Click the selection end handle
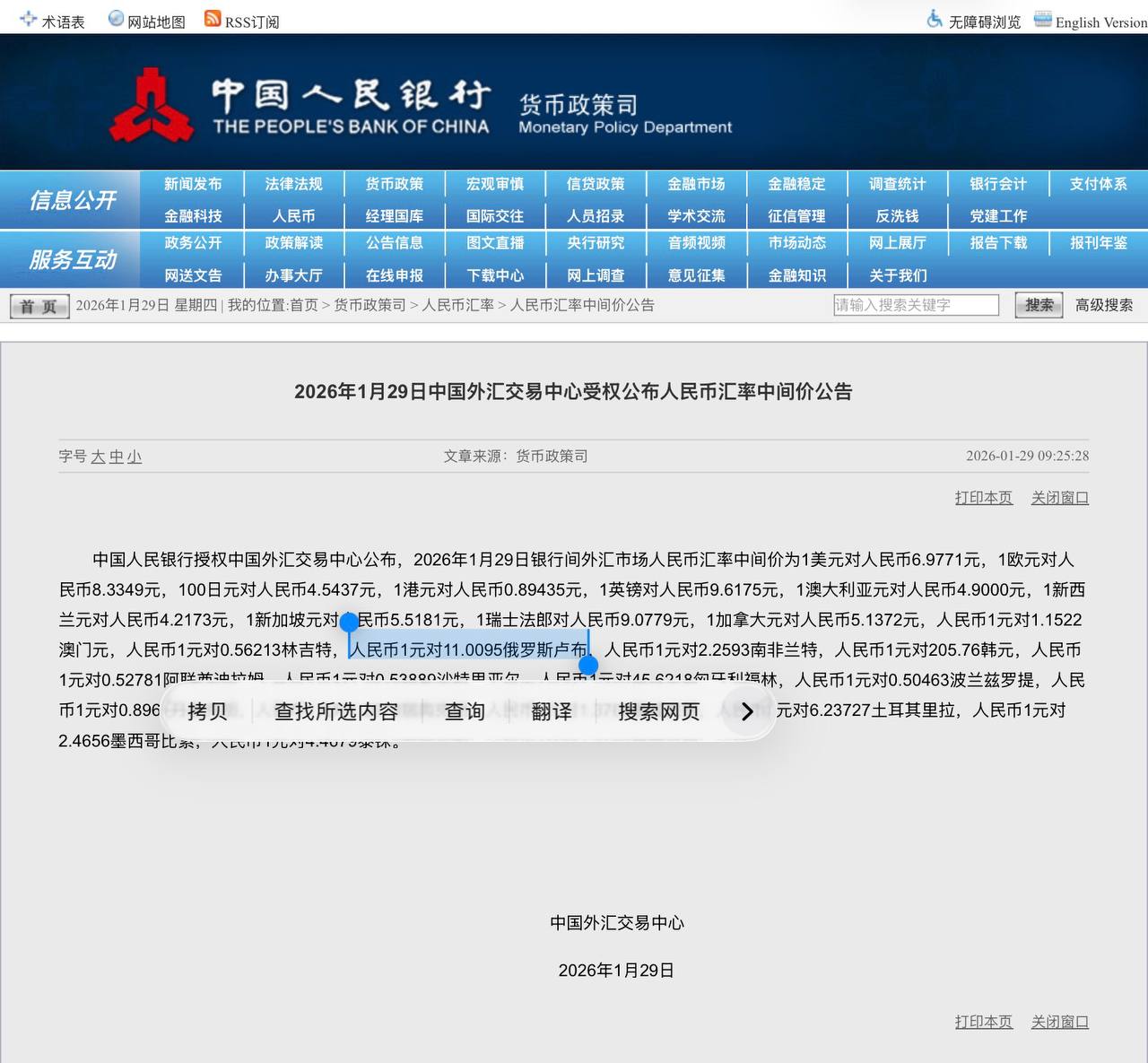 (588, 665)
